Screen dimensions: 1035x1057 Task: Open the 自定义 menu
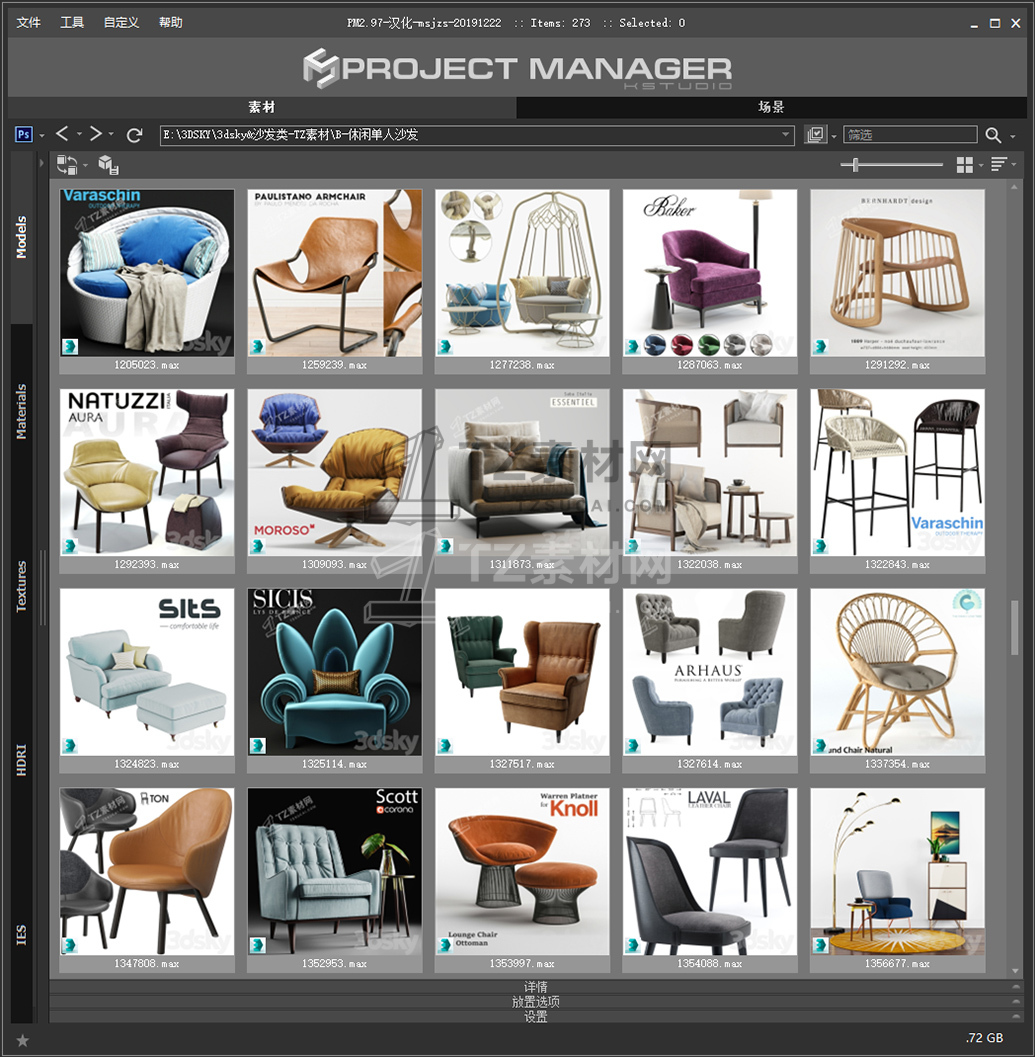click(121, 22)
